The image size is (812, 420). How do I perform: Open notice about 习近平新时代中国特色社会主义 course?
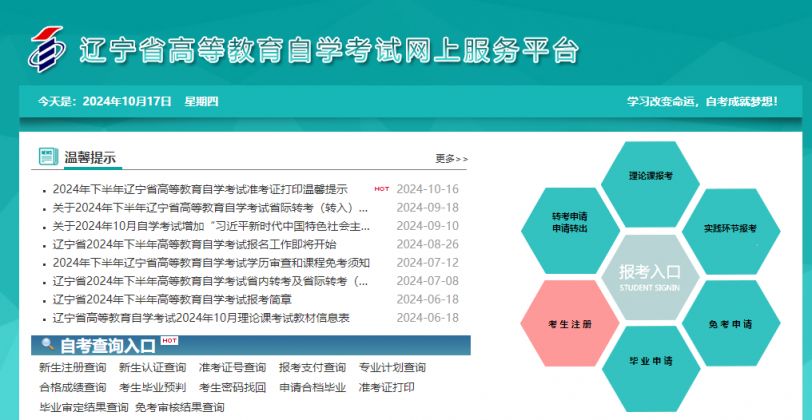point(211,226)
